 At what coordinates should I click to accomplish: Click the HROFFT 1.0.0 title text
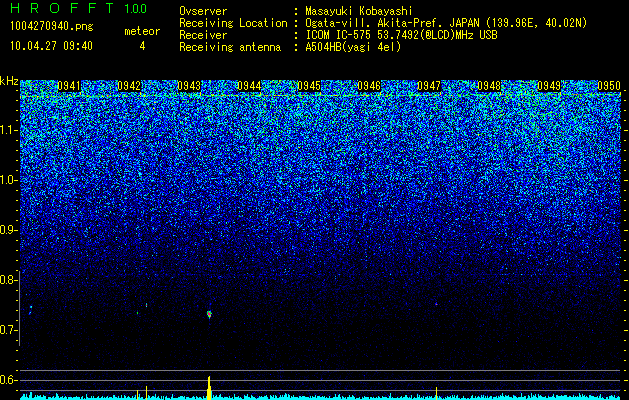click(78, 8)
